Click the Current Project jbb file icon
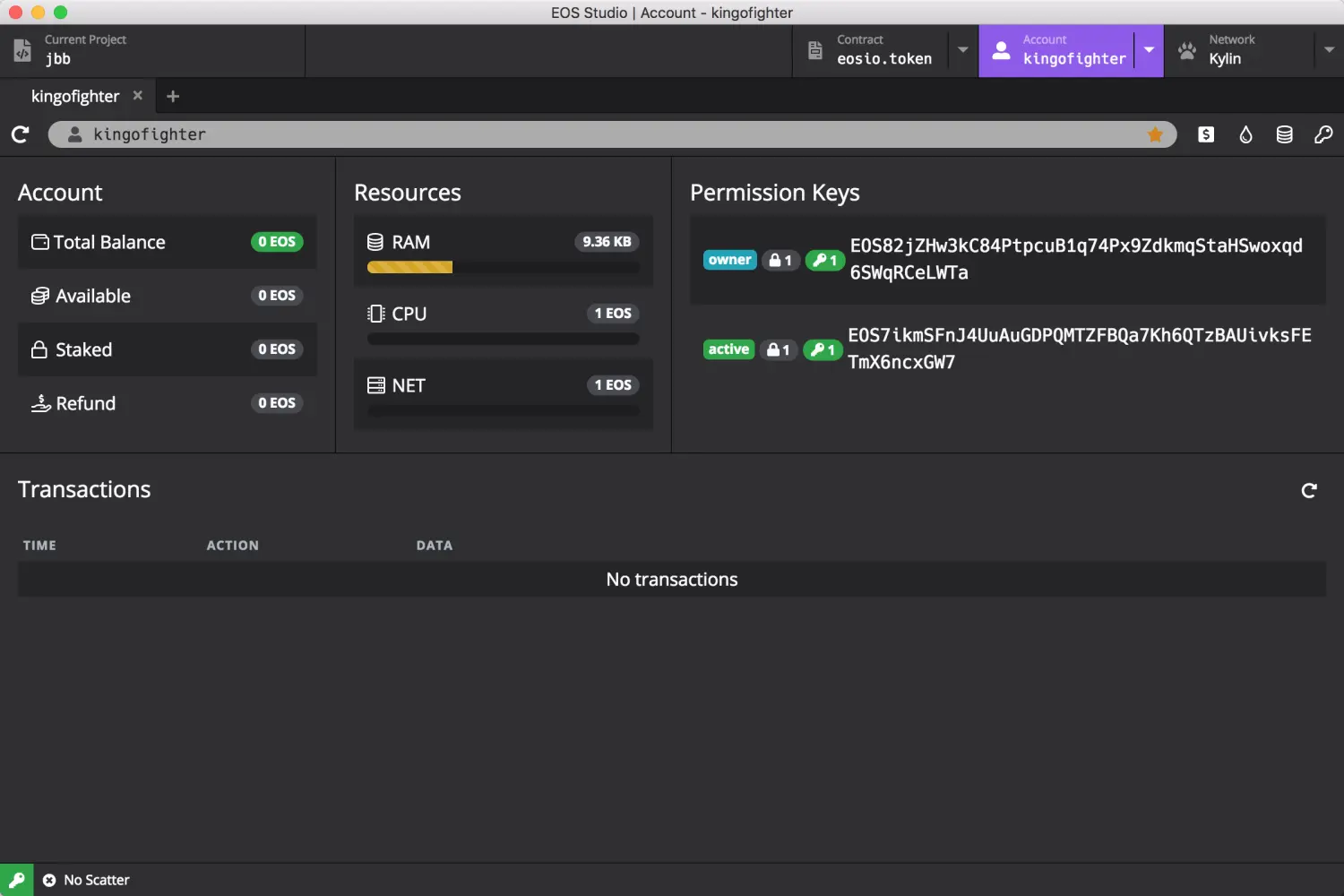Viewport: 1344px width, 896px height. pyautogui.click(x=22, y=50)
